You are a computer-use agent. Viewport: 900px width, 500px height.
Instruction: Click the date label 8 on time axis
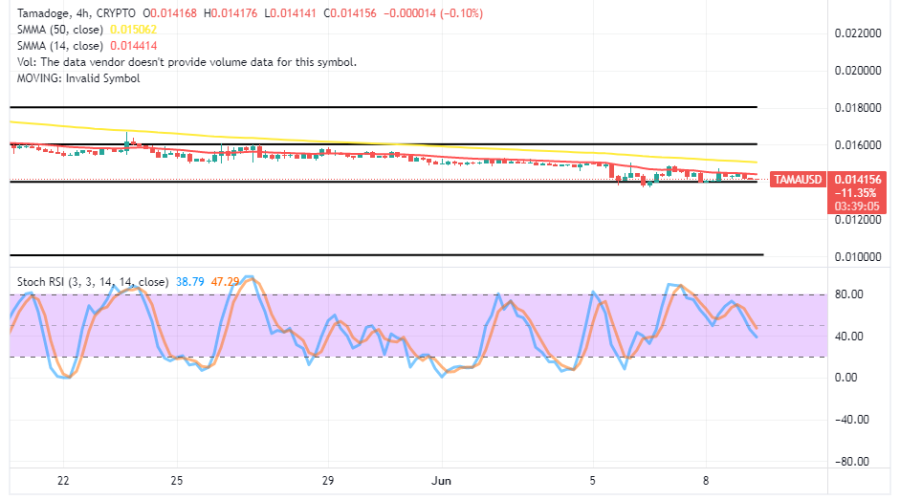tap(706, 480)
